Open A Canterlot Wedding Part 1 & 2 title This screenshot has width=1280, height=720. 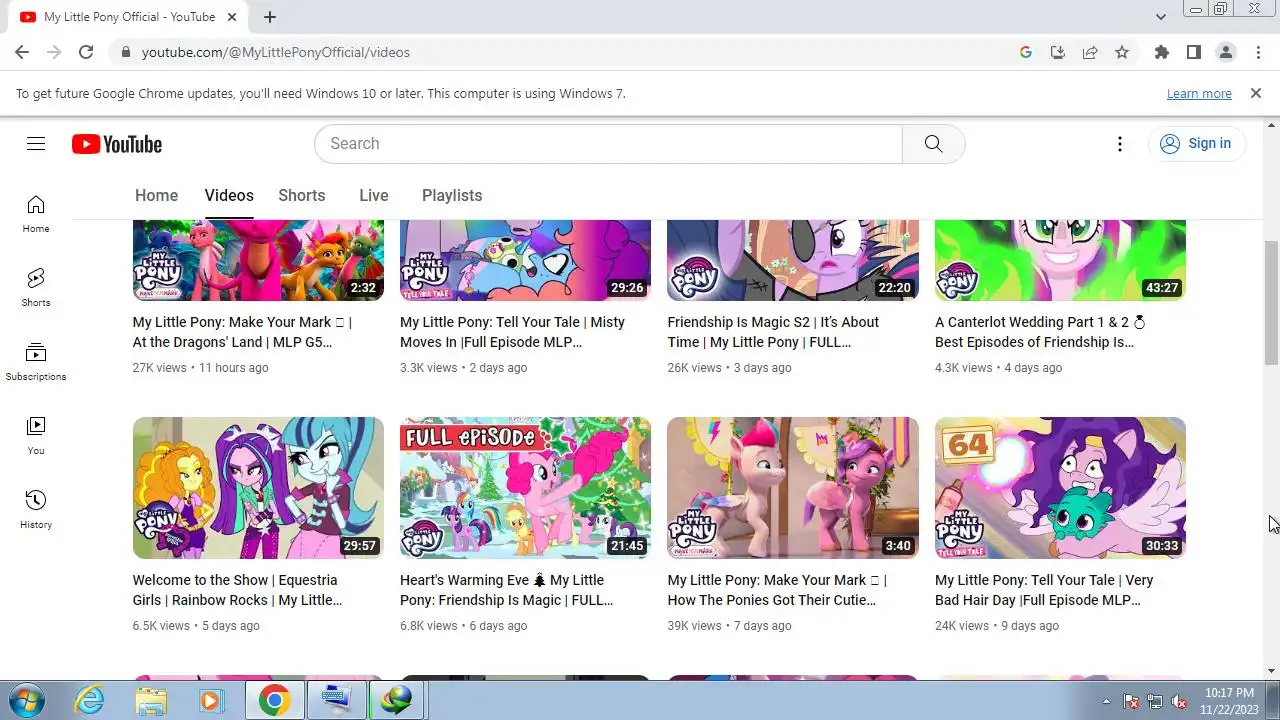(x=1040, y=332)
